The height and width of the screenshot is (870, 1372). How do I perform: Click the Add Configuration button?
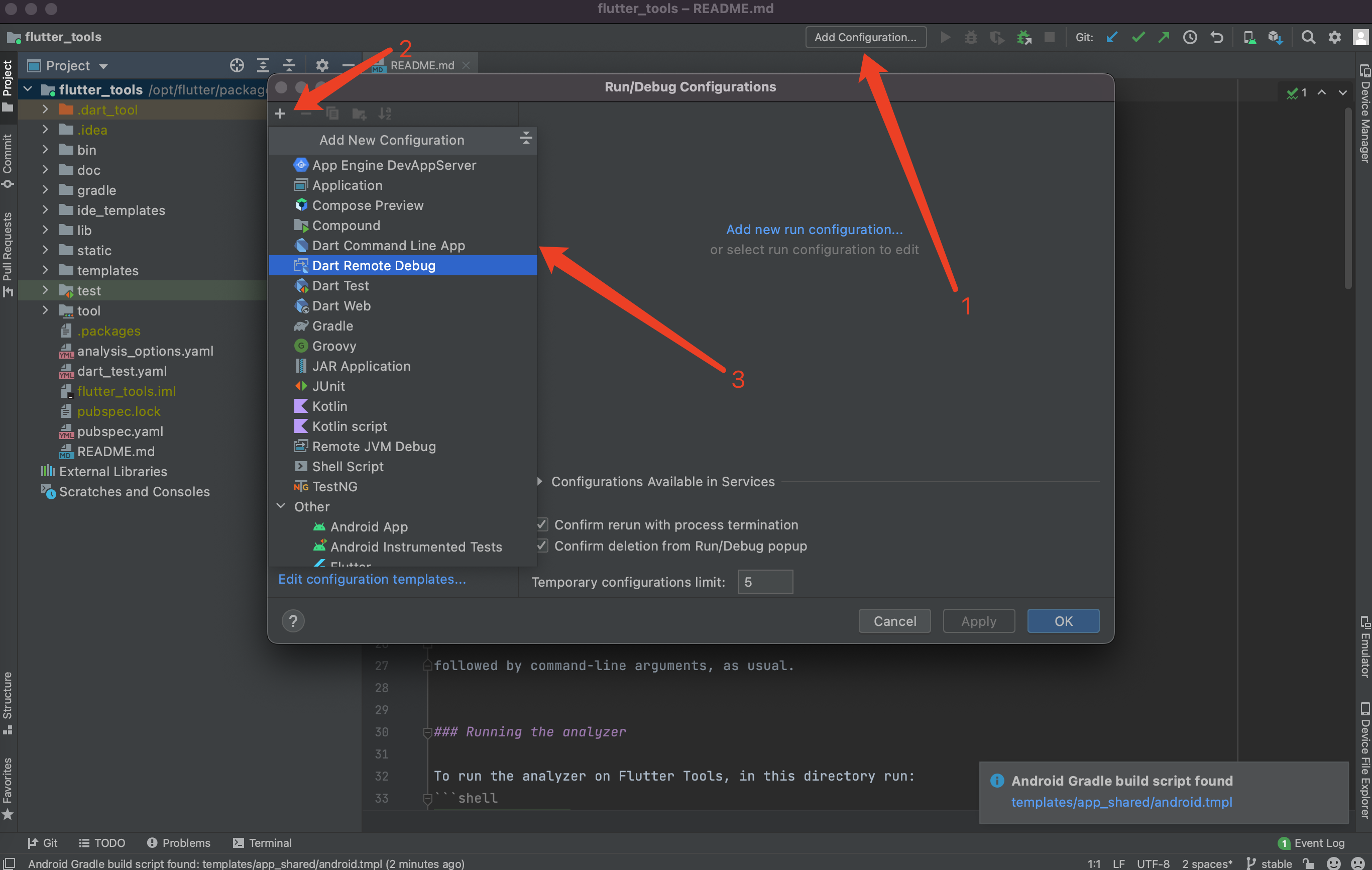point(865,38)
